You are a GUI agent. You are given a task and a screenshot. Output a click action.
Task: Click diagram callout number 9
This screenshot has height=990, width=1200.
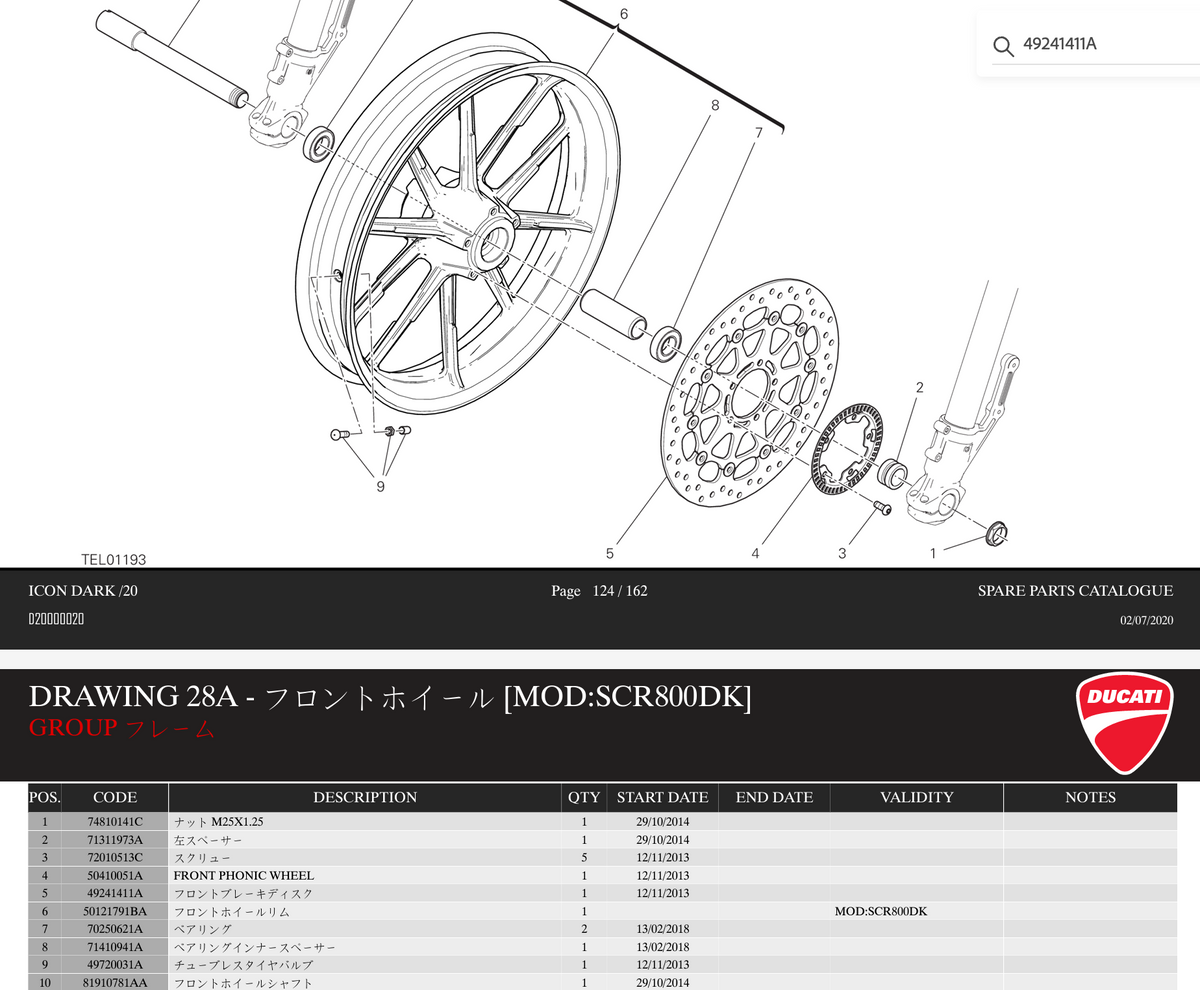pyautogui.click(x=380, y=486)
